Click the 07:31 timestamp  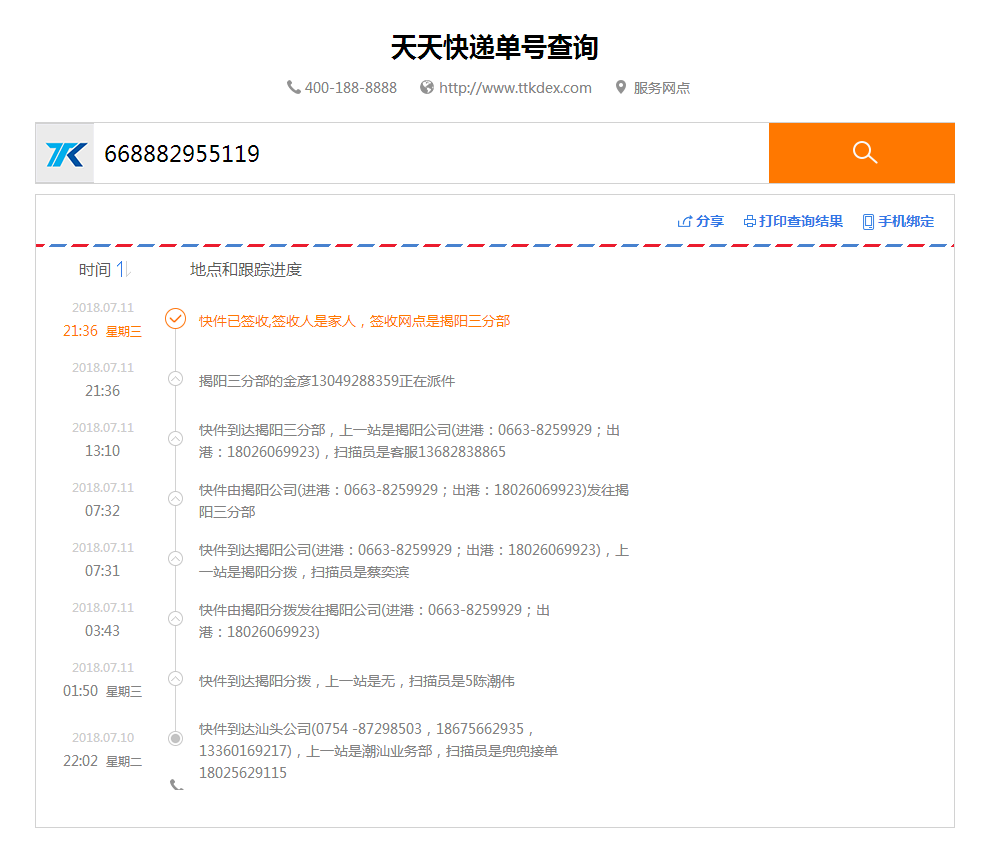[102, 571]
